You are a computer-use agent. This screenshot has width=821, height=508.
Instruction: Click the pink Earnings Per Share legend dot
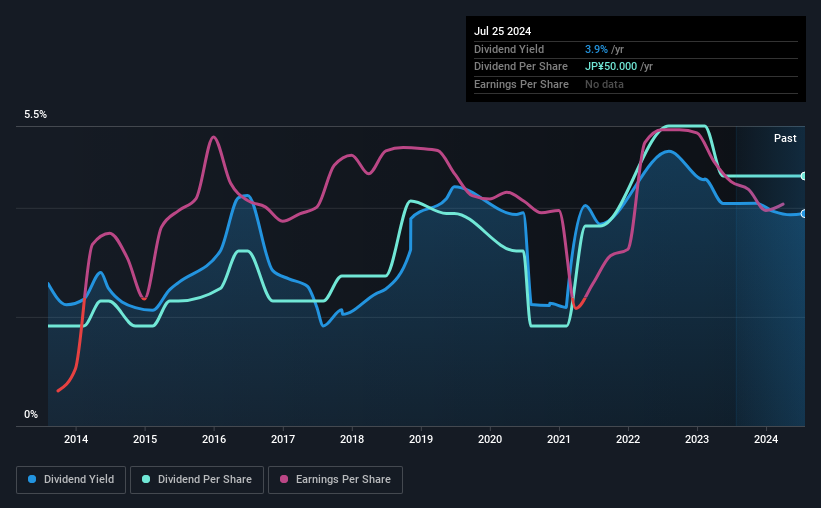pos(284,479)
